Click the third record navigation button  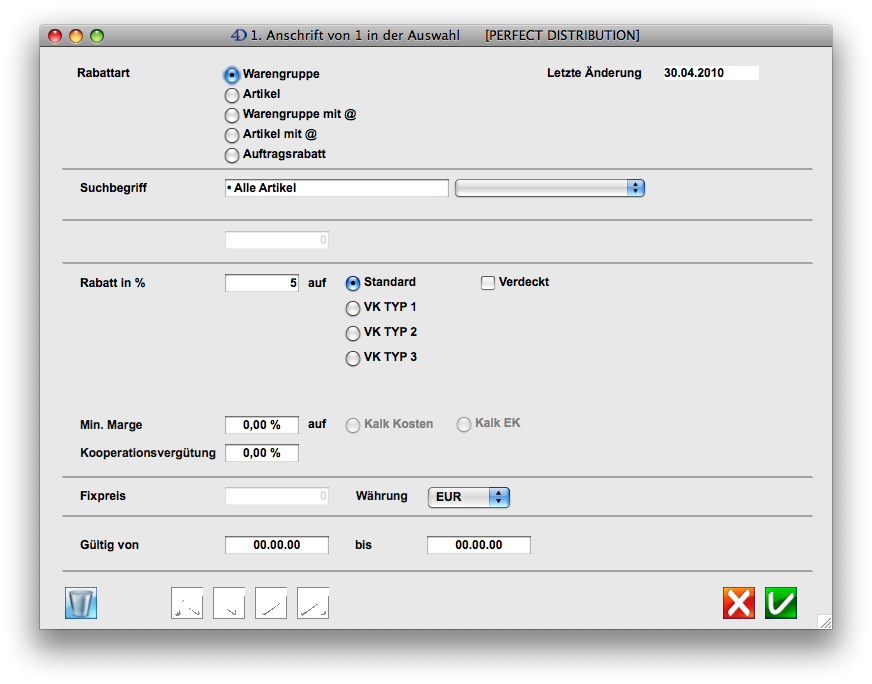point(271,603)
